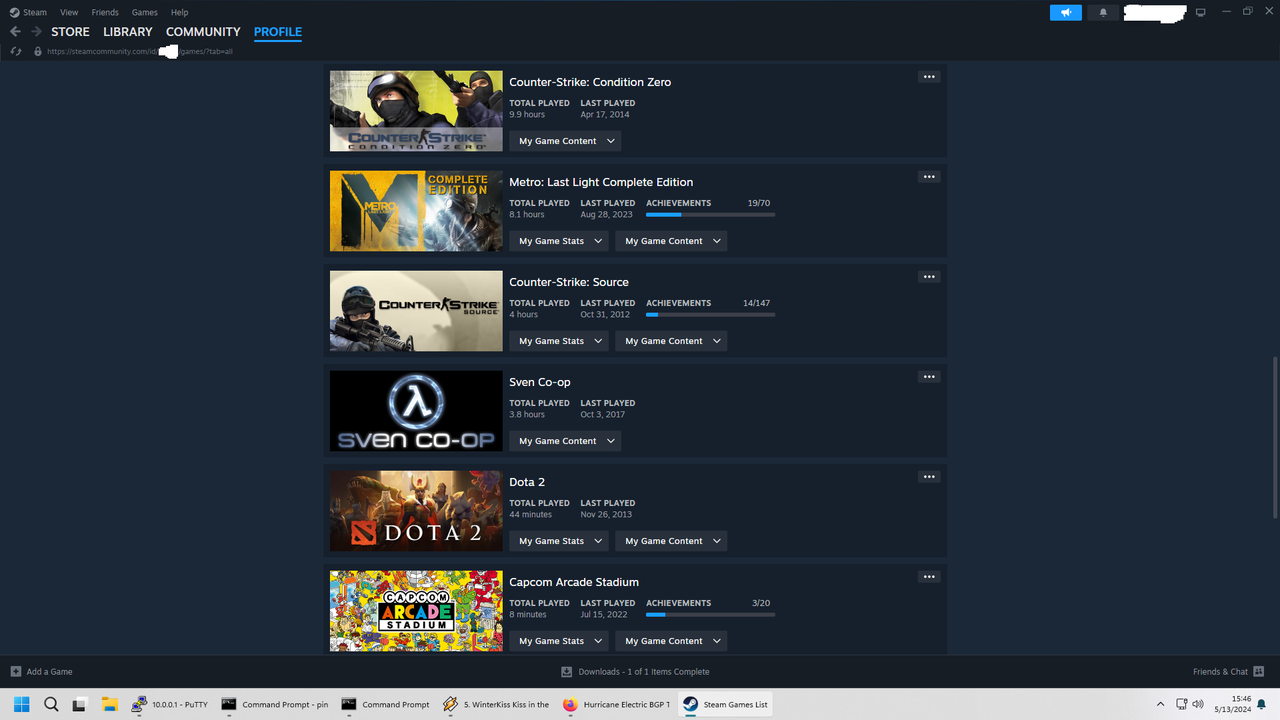This screenshot has width=1280, height=720.
Task: Click Metro: Last Light achievements progress bar
Action: (710, 214)
